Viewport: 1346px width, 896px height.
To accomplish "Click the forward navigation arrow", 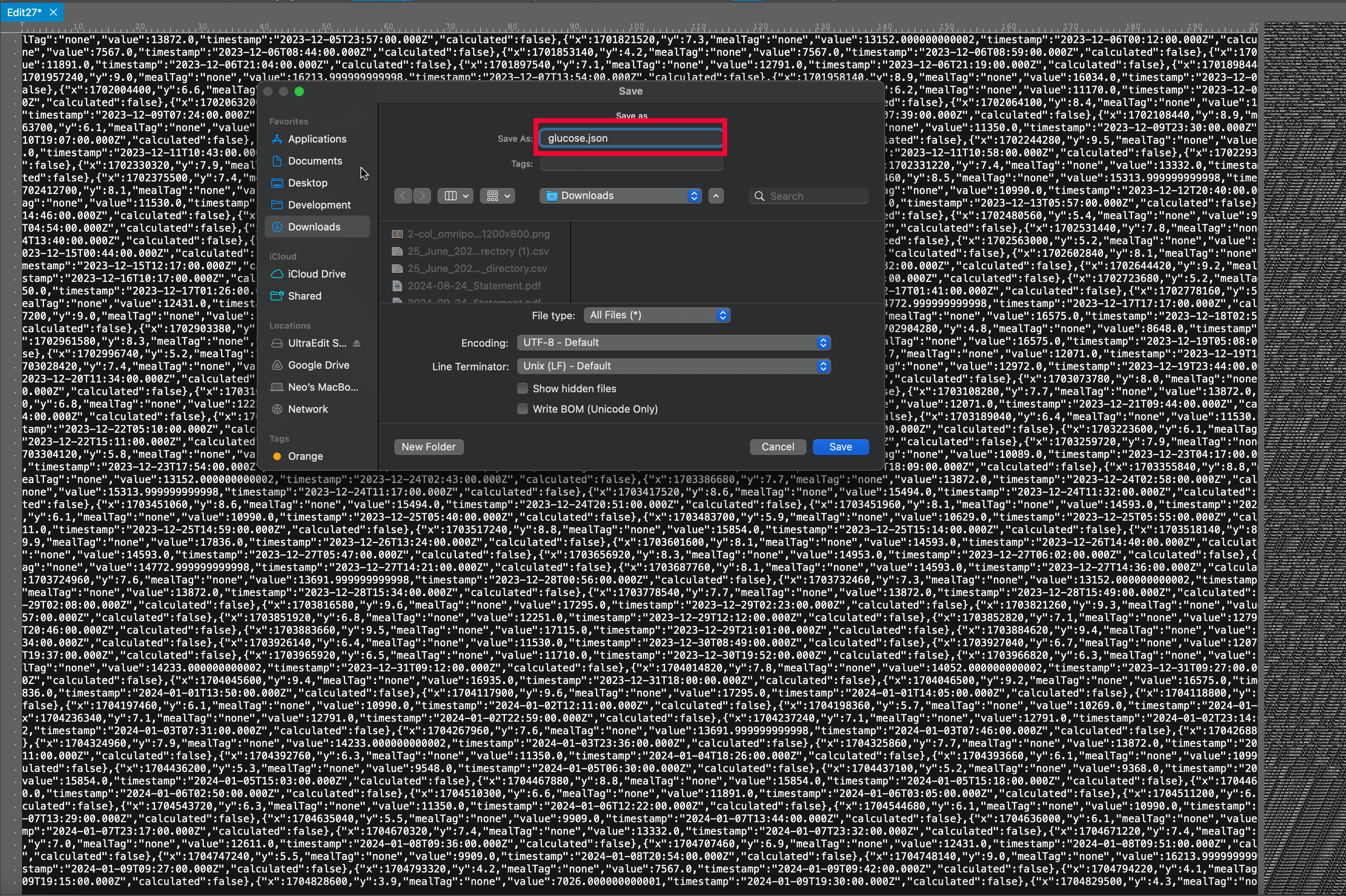I will 422,196.
